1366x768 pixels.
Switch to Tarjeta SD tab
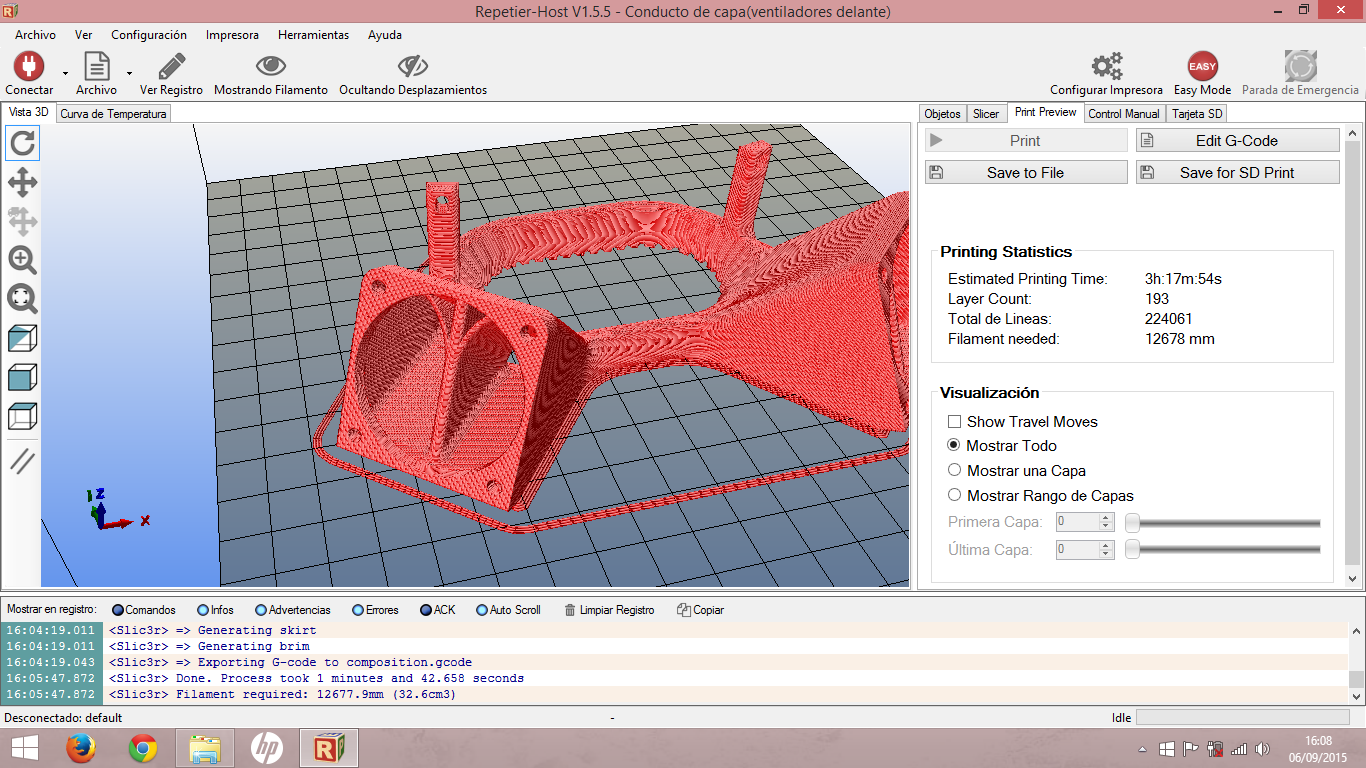(1197, 114)
